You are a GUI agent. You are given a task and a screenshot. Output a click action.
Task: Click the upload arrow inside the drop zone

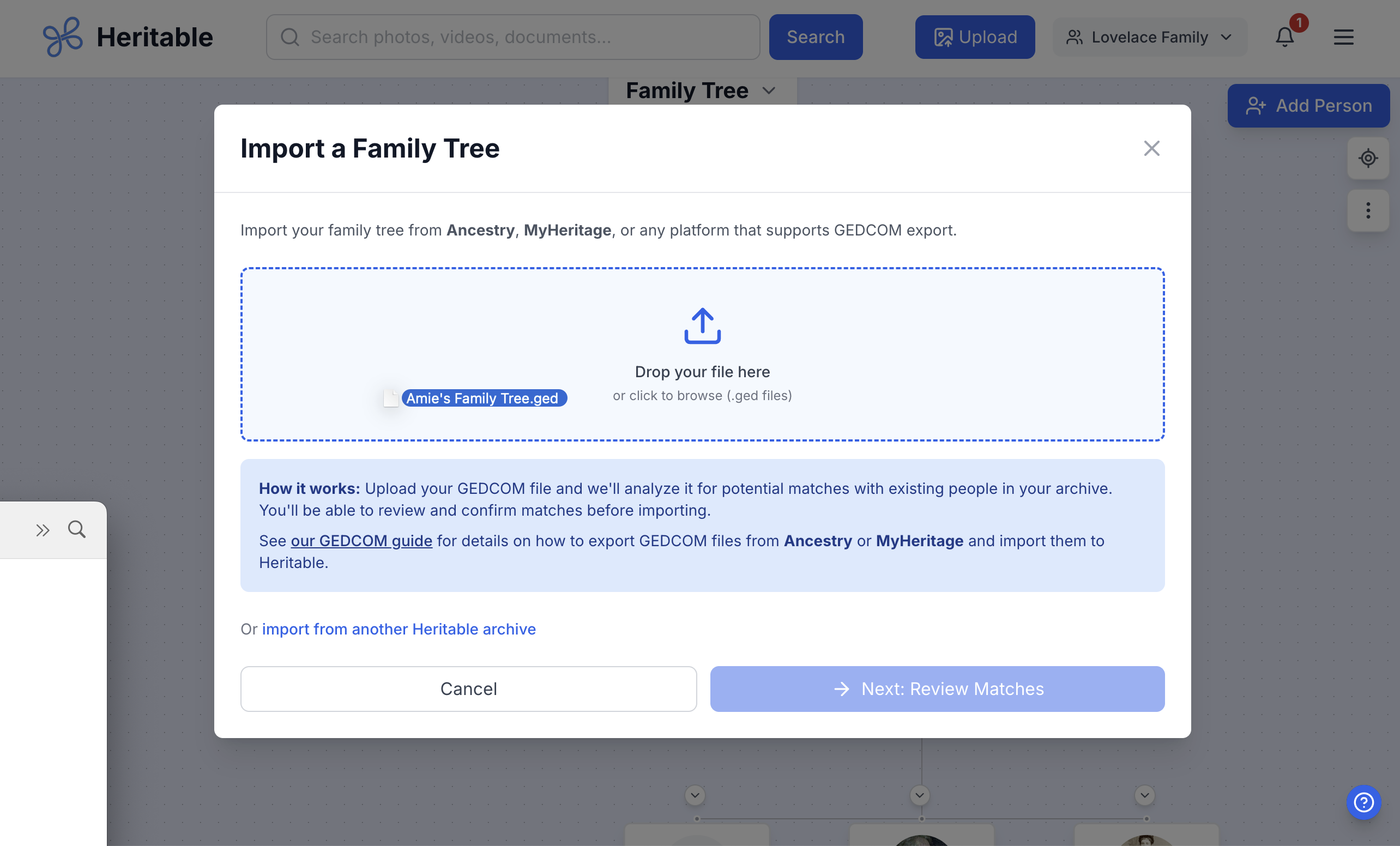tap(702, 327)
